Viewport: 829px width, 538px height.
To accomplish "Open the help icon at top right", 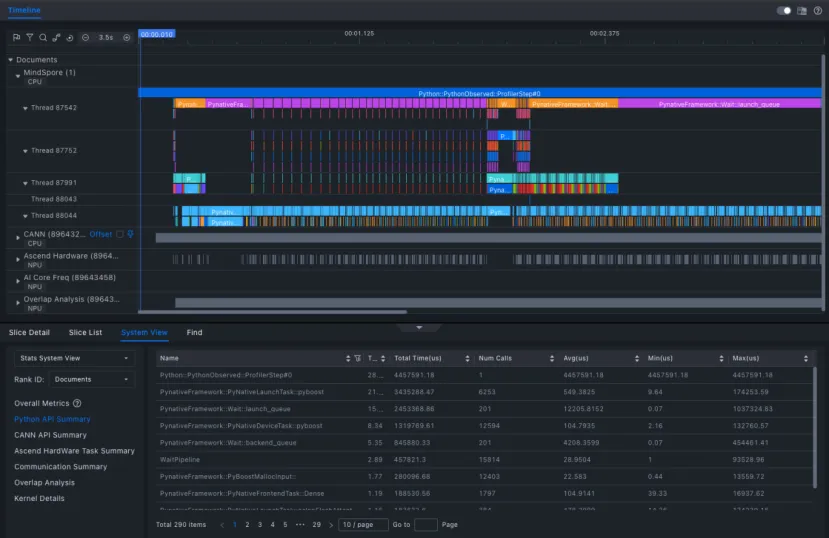I will 817,10.
